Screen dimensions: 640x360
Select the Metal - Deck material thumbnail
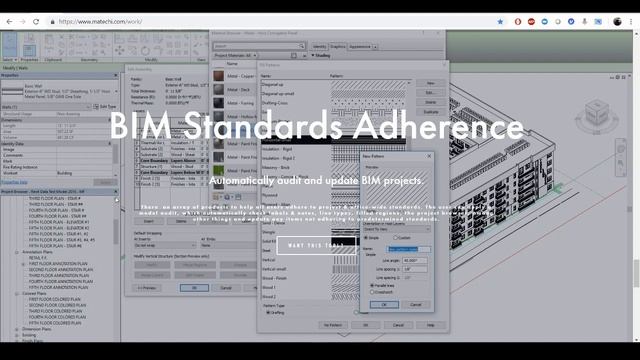(x=219, y=89)
